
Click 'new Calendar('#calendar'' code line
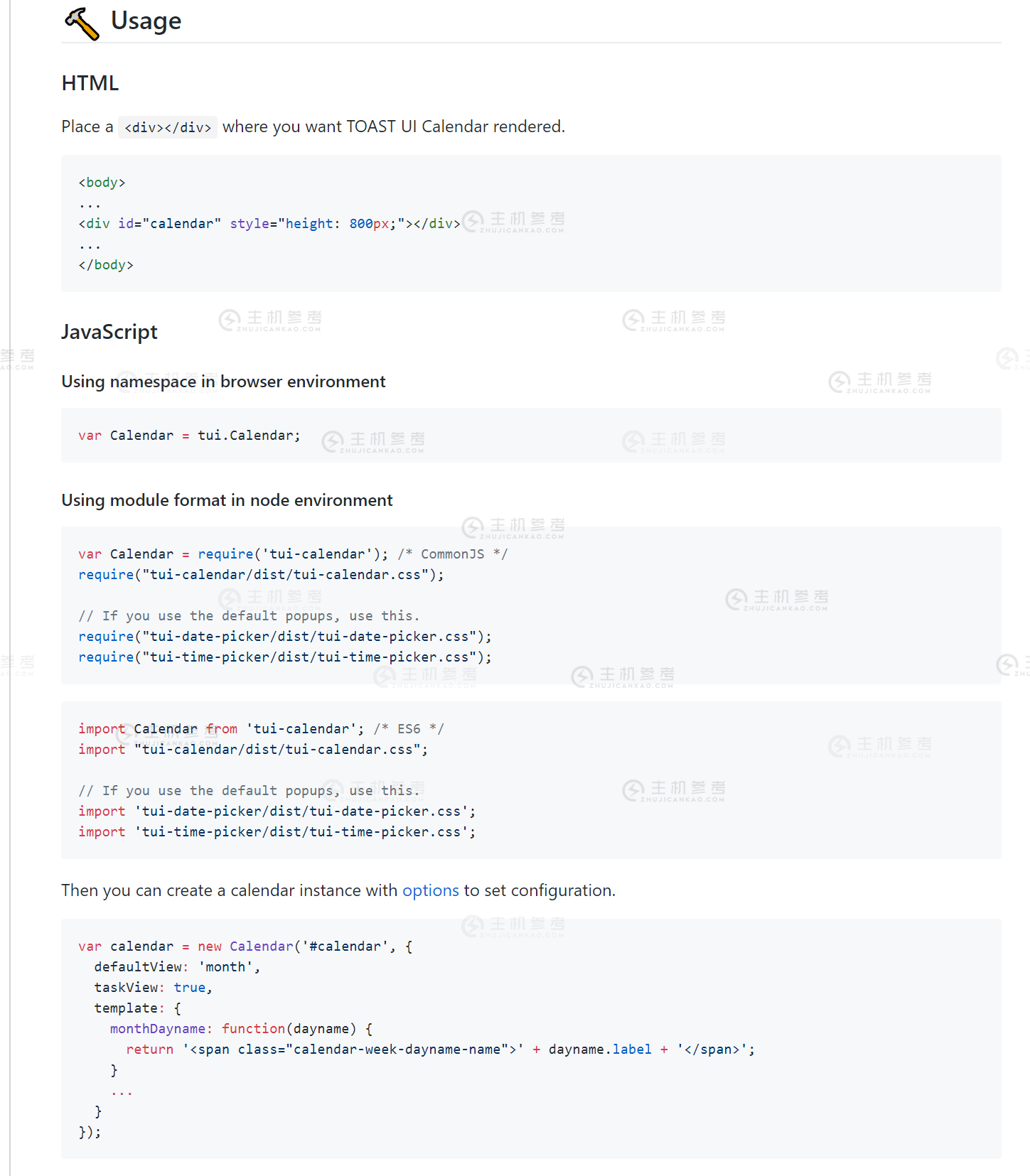[x=245, y=946]
